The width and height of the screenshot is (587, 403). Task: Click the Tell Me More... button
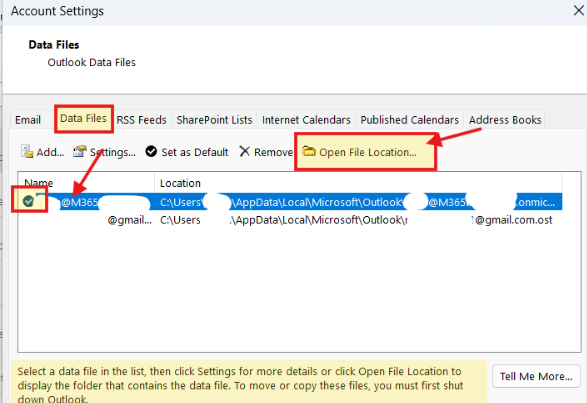pyautogui.click(x=536, y=376)
